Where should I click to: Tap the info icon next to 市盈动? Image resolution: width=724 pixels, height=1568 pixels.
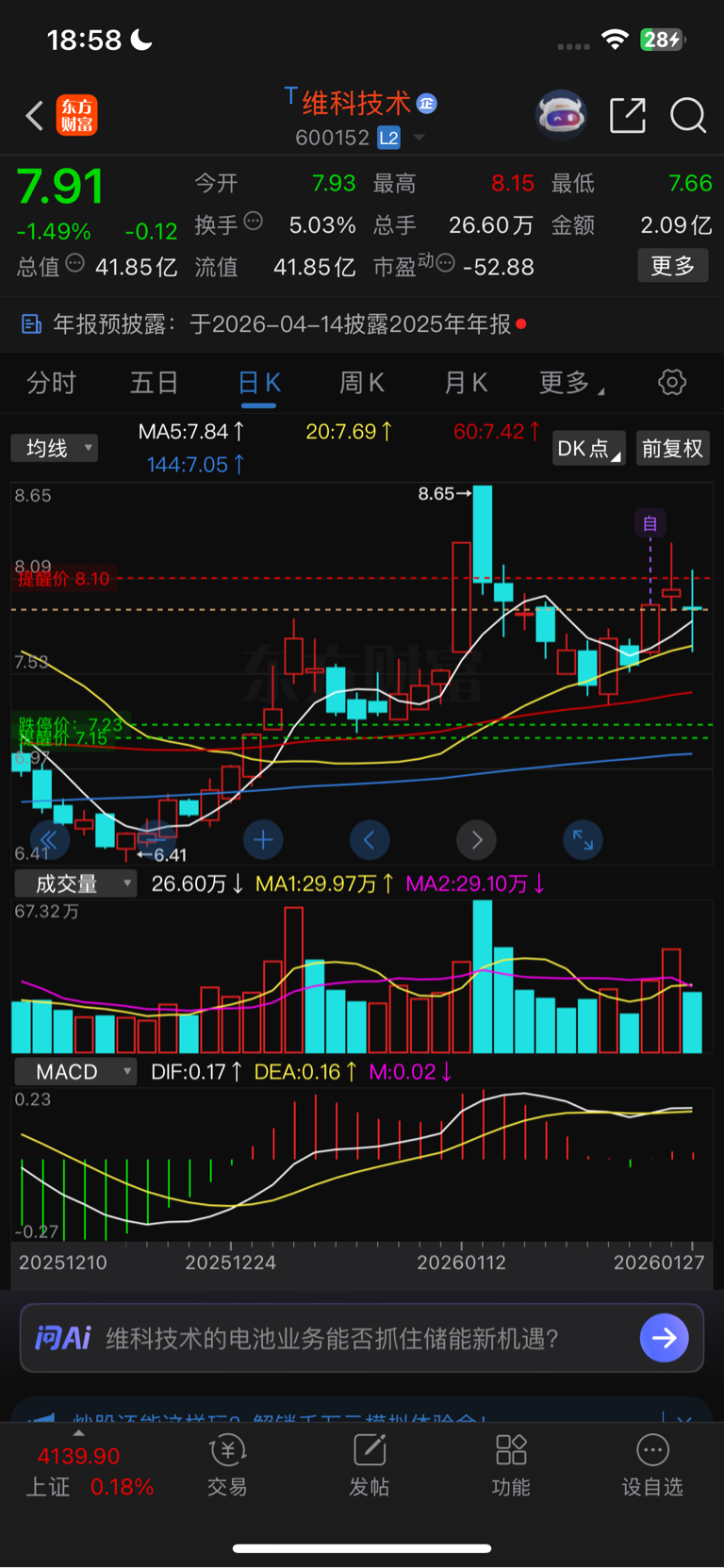[x=446, y=263]
